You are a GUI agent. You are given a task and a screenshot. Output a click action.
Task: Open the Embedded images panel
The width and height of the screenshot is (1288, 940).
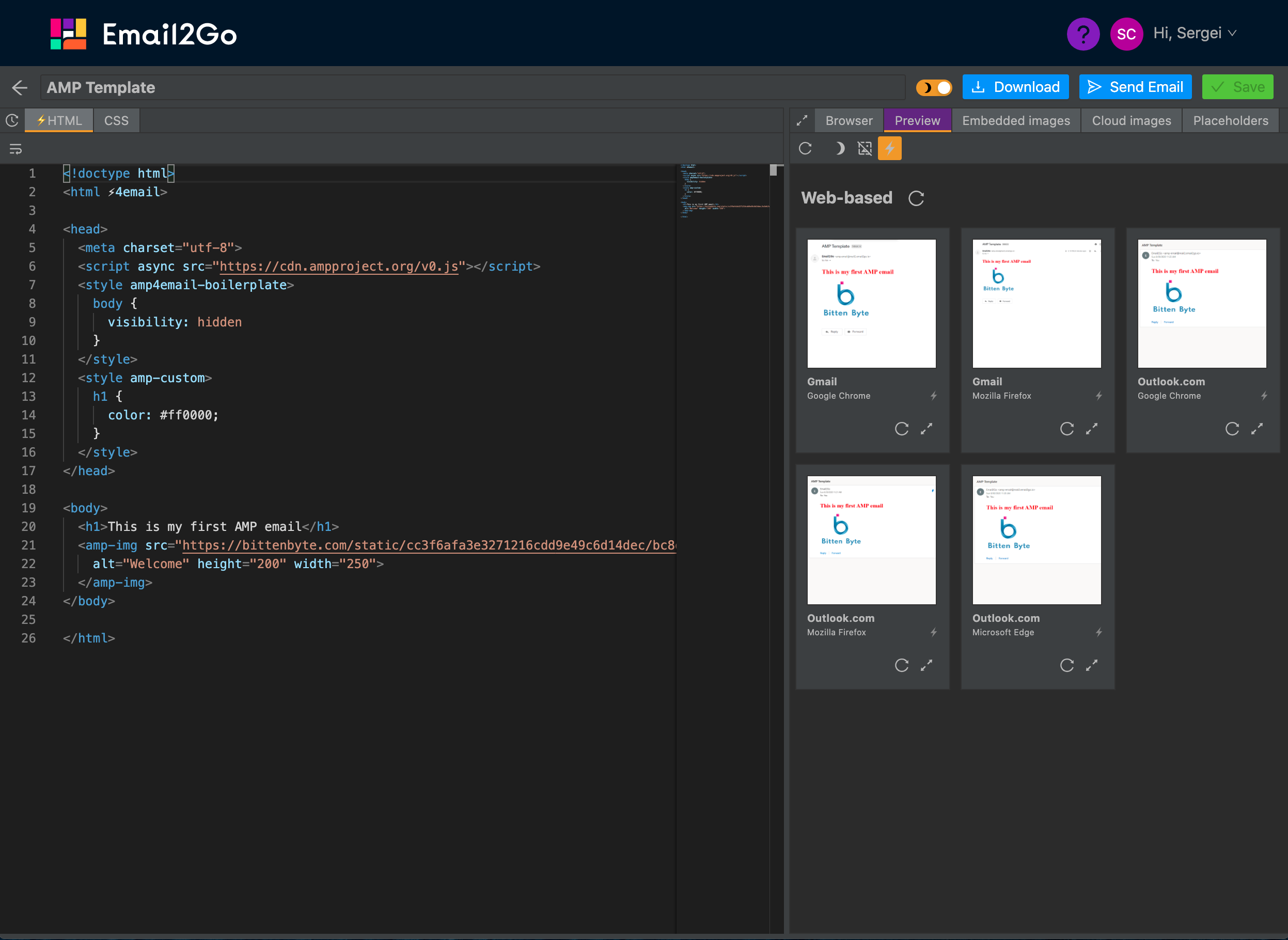(x=1017, y=119)
